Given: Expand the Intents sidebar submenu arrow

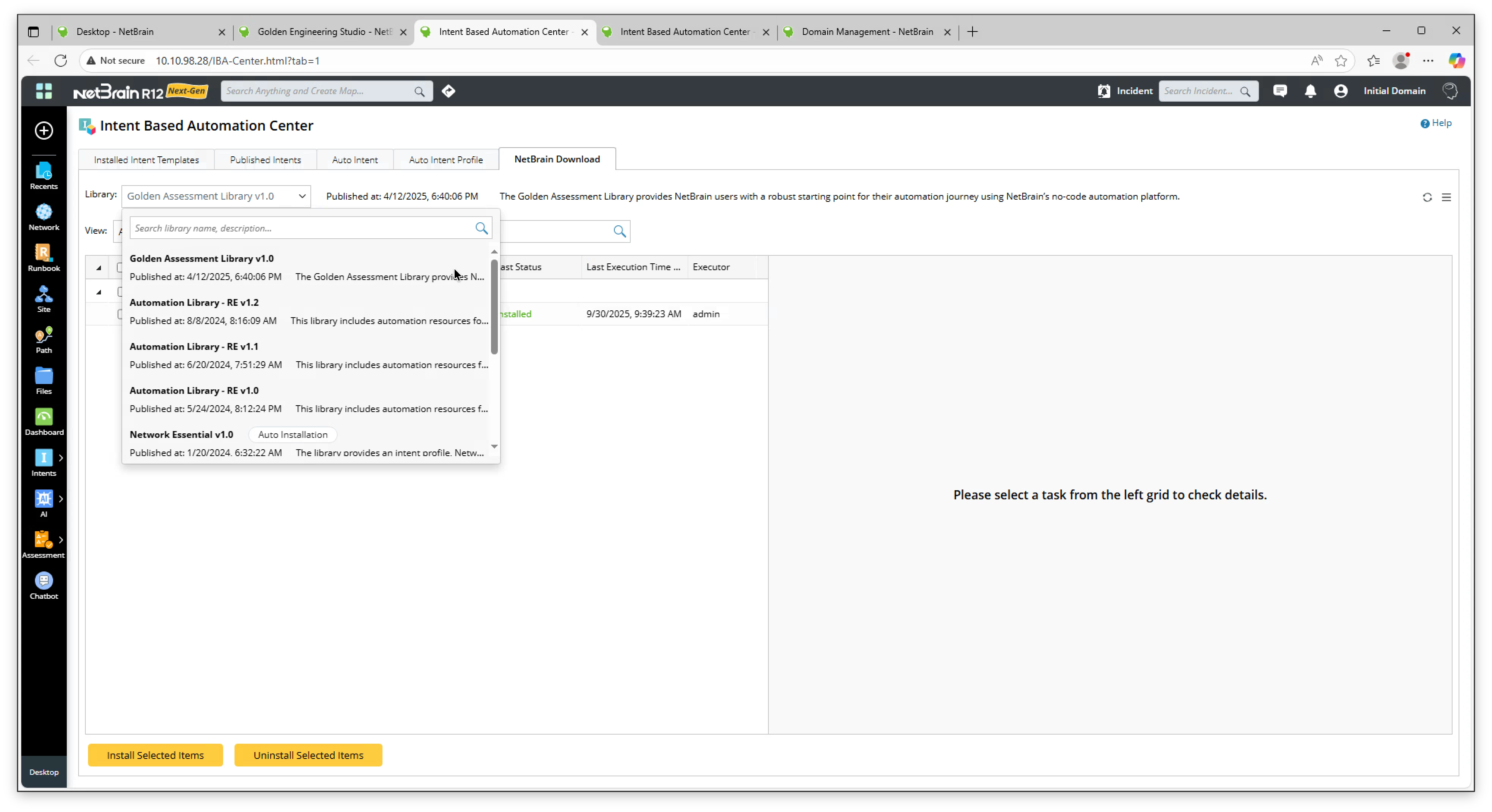Looking at the screenshot, I should [x=61, y=458].
